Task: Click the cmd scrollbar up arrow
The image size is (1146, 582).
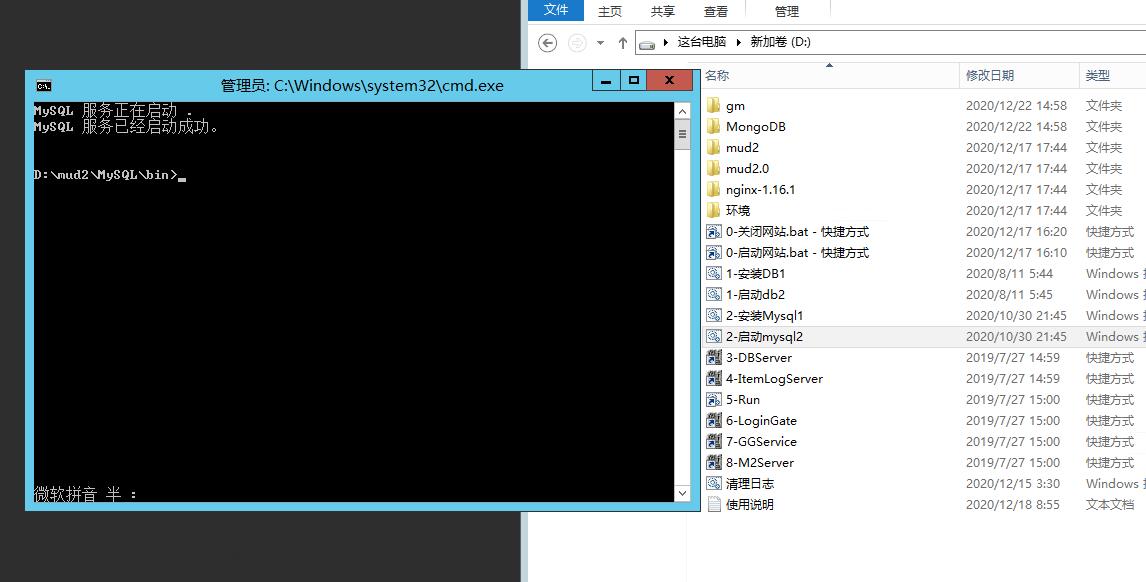Action: click(x=683, y=110)
